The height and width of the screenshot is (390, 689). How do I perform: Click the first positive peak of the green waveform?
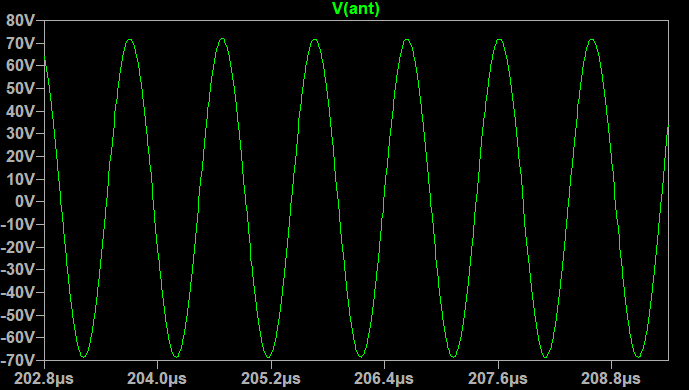pyautogui.click(x=130, y=40)
